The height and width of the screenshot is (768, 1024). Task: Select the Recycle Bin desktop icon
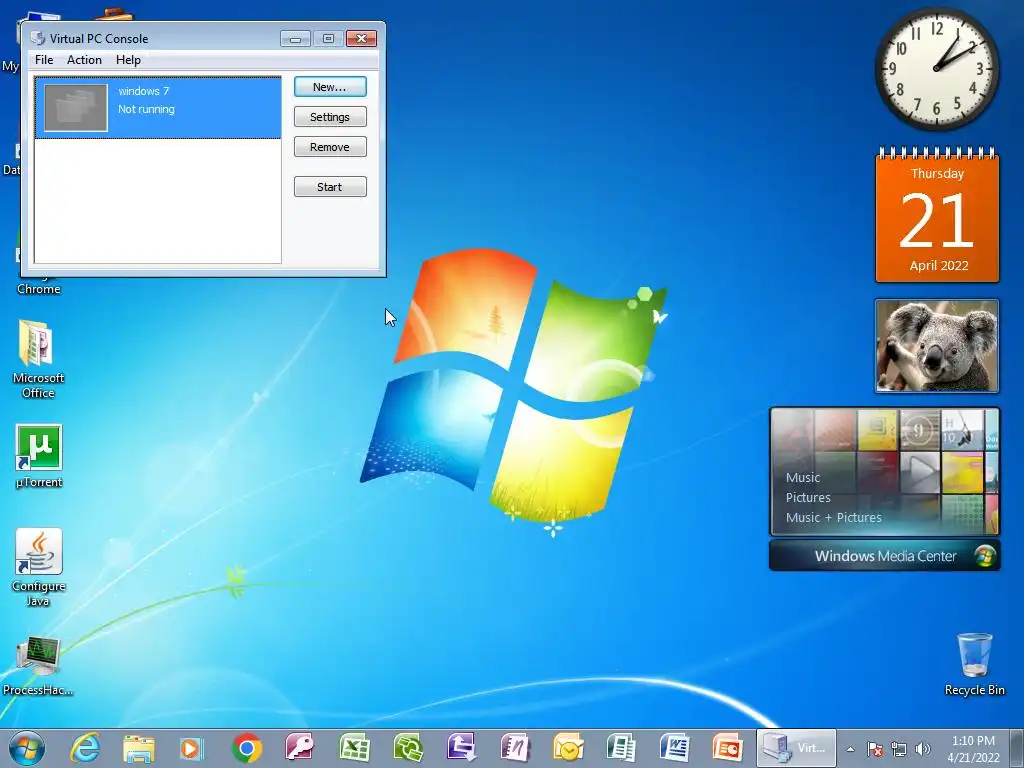(974, 663)
